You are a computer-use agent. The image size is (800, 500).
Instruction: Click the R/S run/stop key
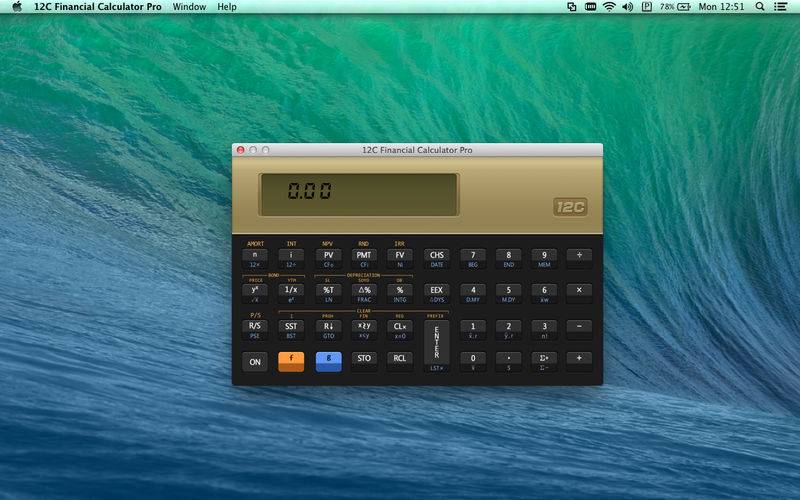pyautogui.click(x=255, y=330)
